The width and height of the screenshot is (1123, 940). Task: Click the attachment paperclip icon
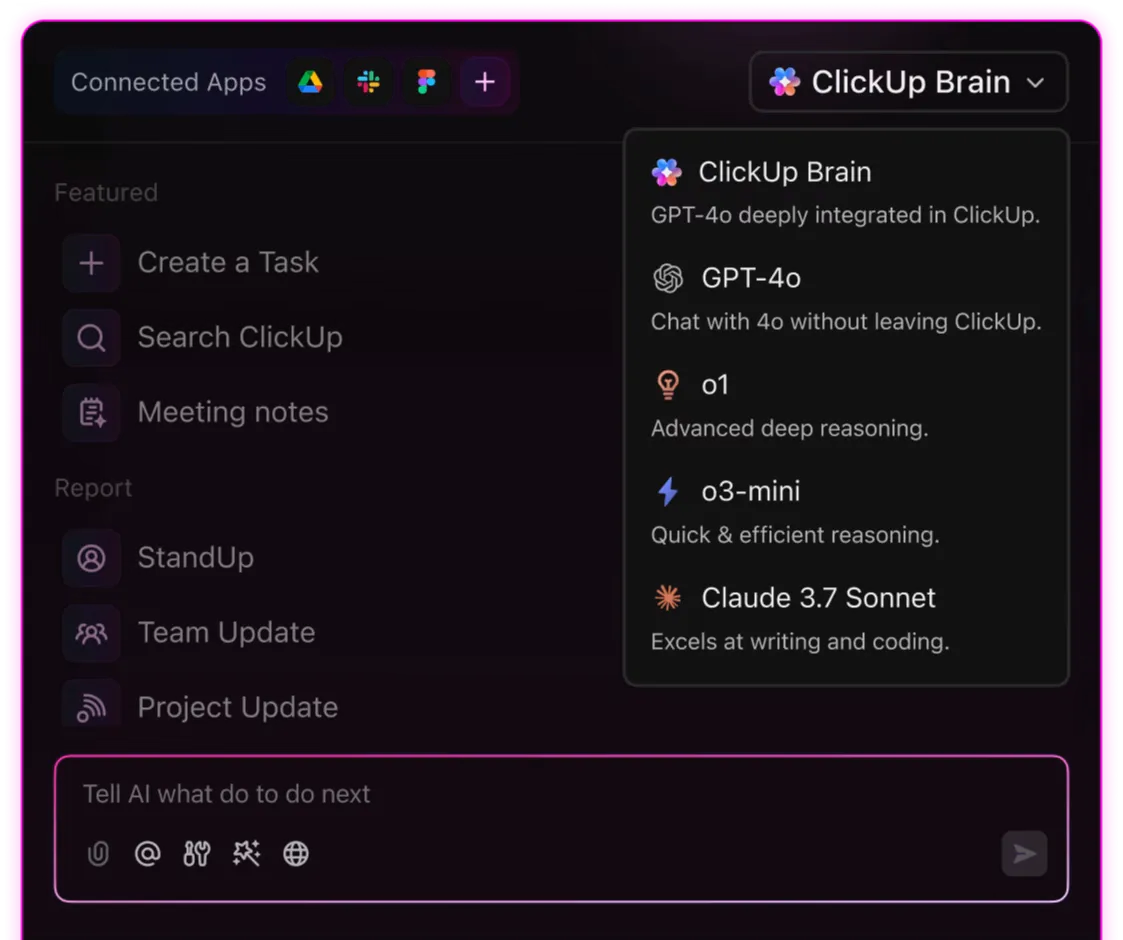pyautogui.click(x=98, y=853)
